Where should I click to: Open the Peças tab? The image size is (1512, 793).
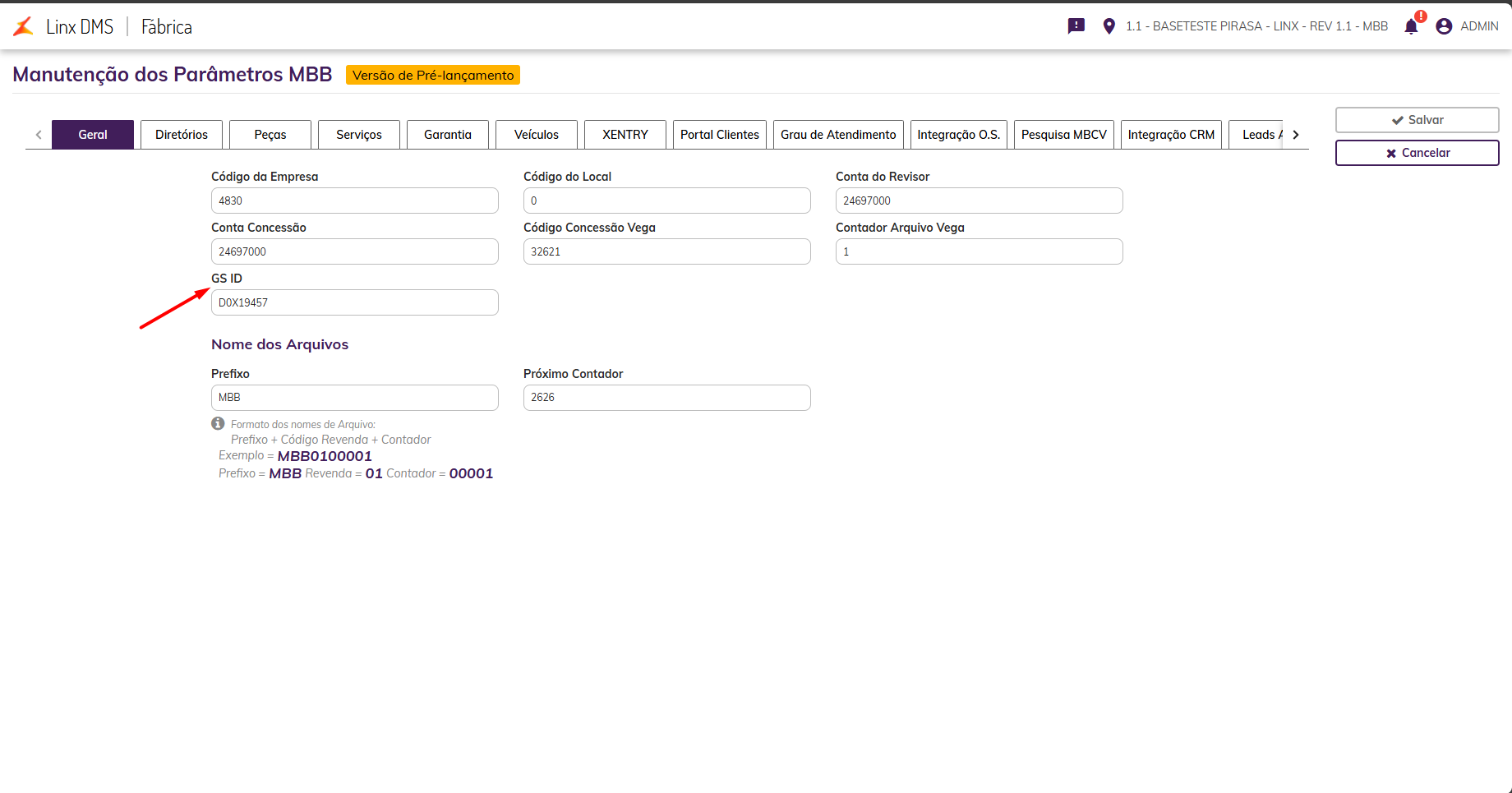tap(270, 135)
